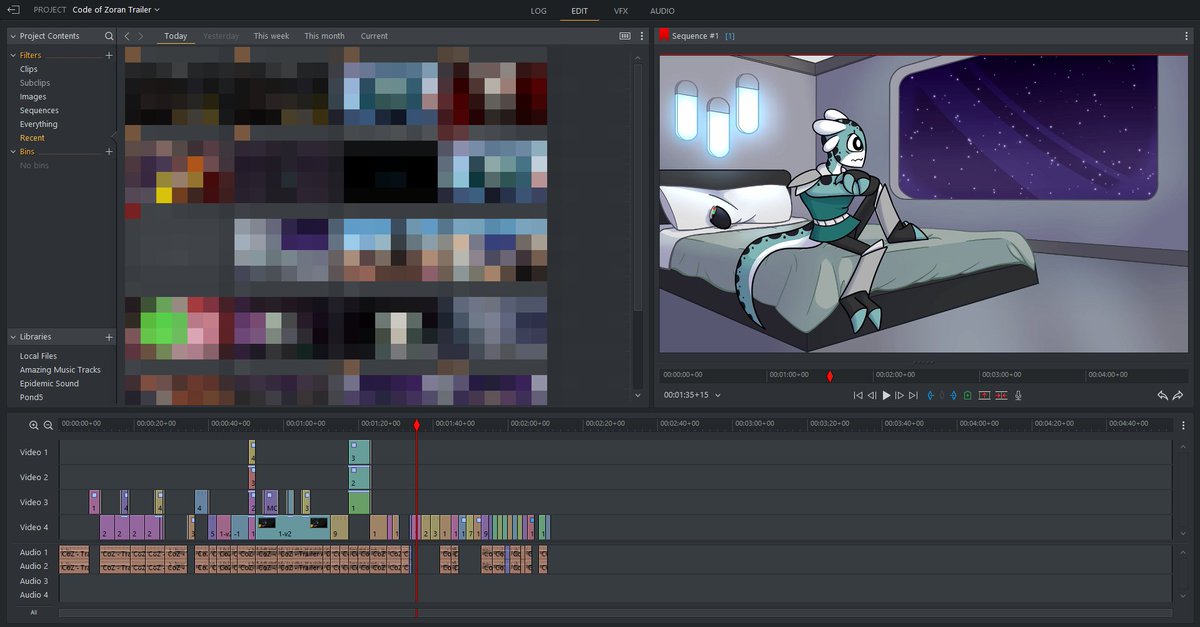The height and width of the screenshot is (627, 1200).
Task: Add a new filter with plus icon
Action: click(109, 55)
